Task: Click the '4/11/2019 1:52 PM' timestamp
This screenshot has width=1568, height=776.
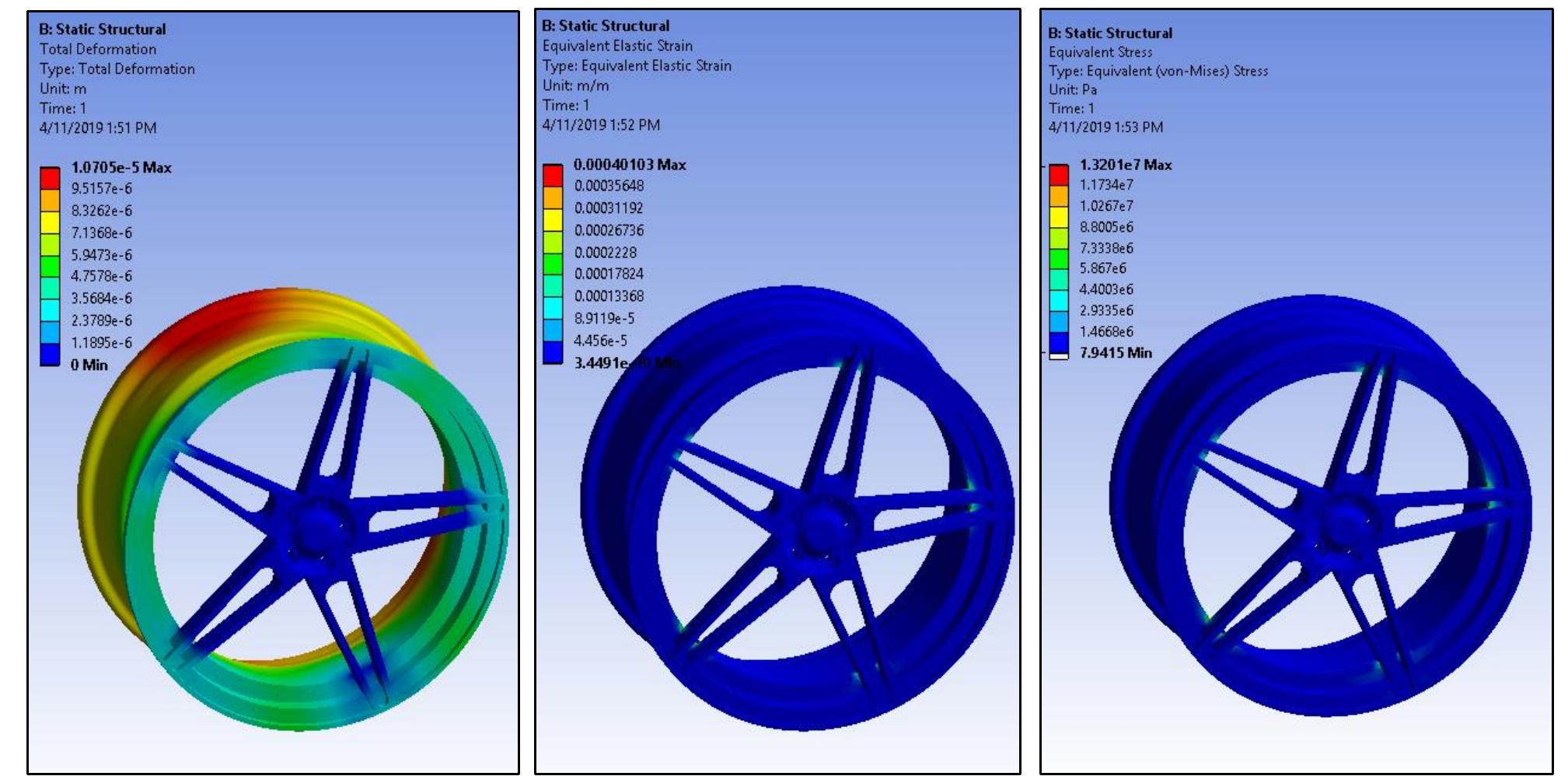Action: coord(601,124)
